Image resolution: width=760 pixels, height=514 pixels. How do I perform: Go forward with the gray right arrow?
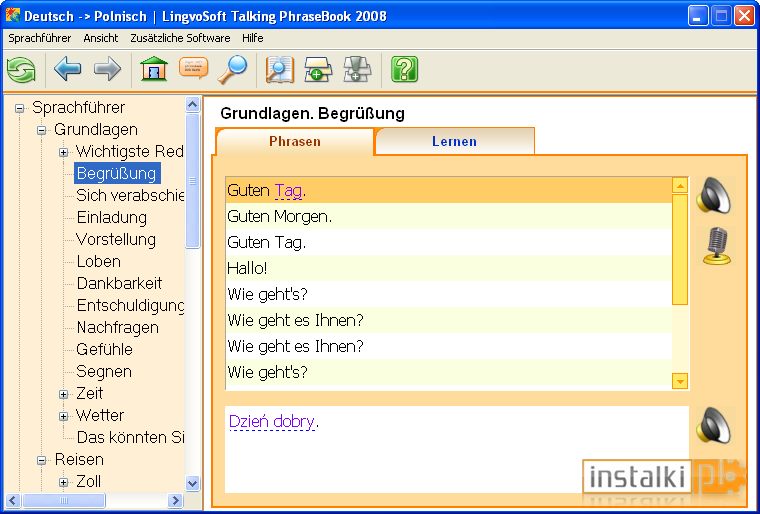pos(108,69)
